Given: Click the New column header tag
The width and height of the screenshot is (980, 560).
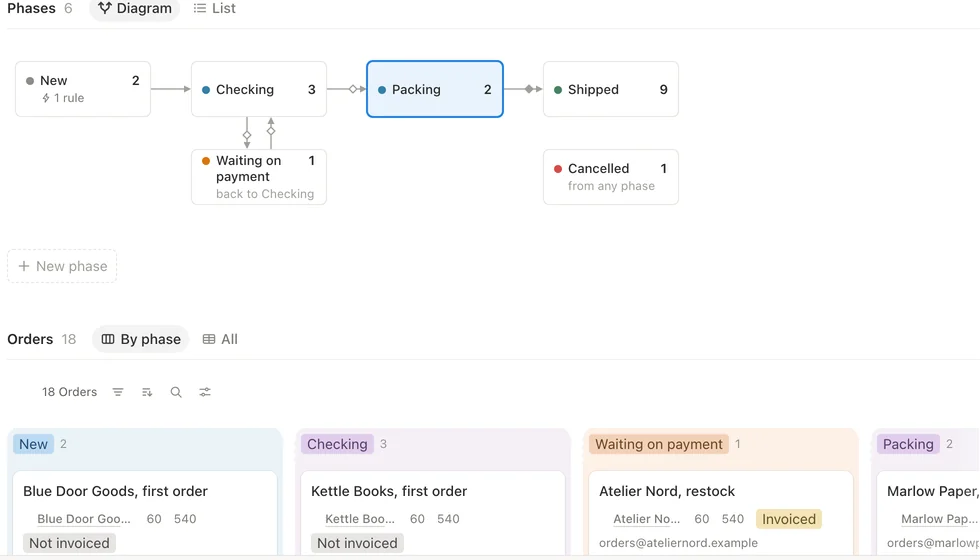Looking at the screenshot, I should coord(33,444).
